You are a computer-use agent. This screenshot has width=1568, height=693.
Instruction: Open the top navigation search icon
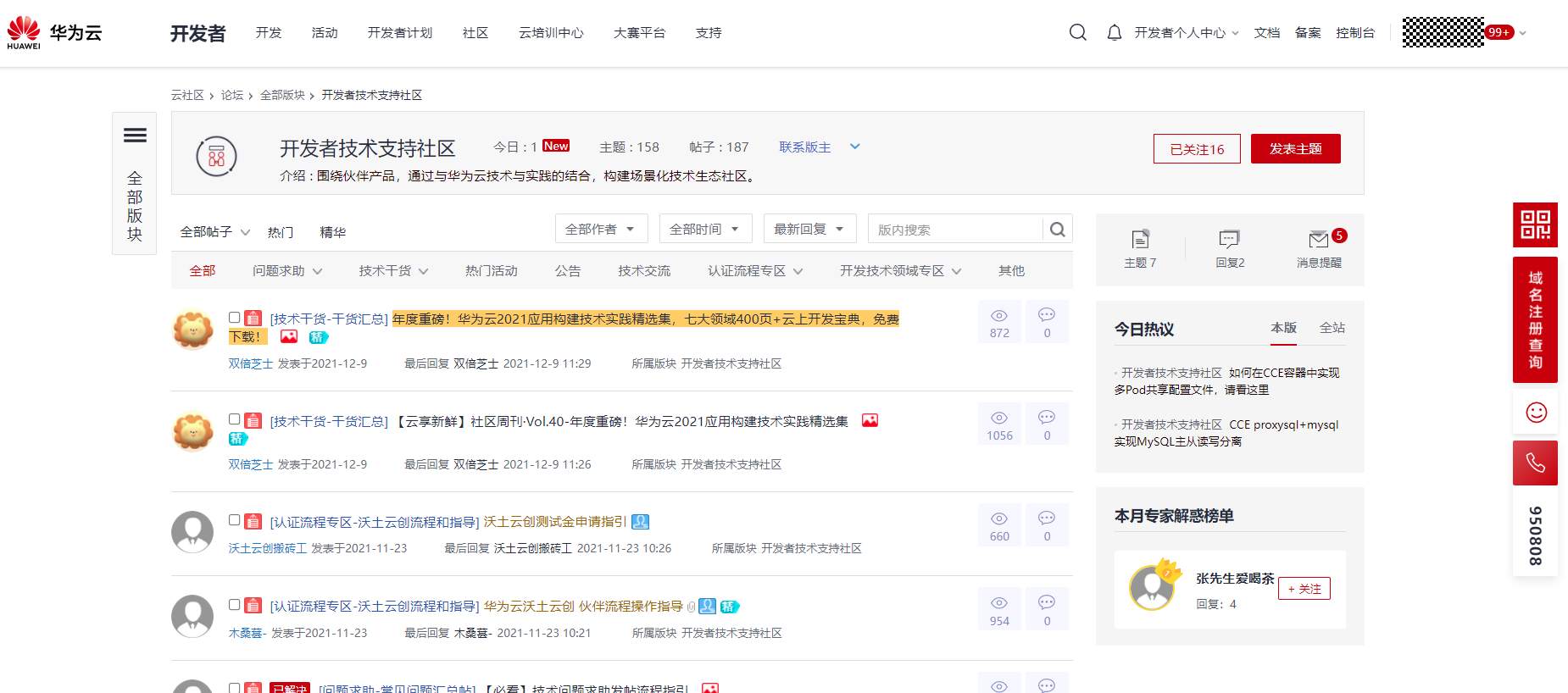1078,33
